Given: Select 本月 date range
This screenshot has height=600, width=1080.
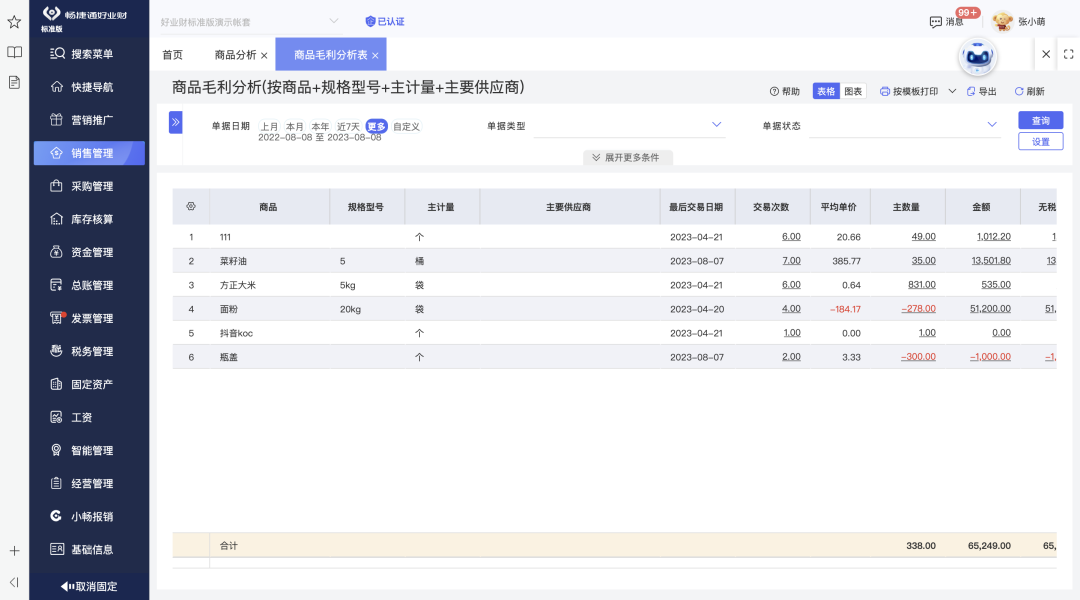Looking at the screenshot, I should pos(294,127).
